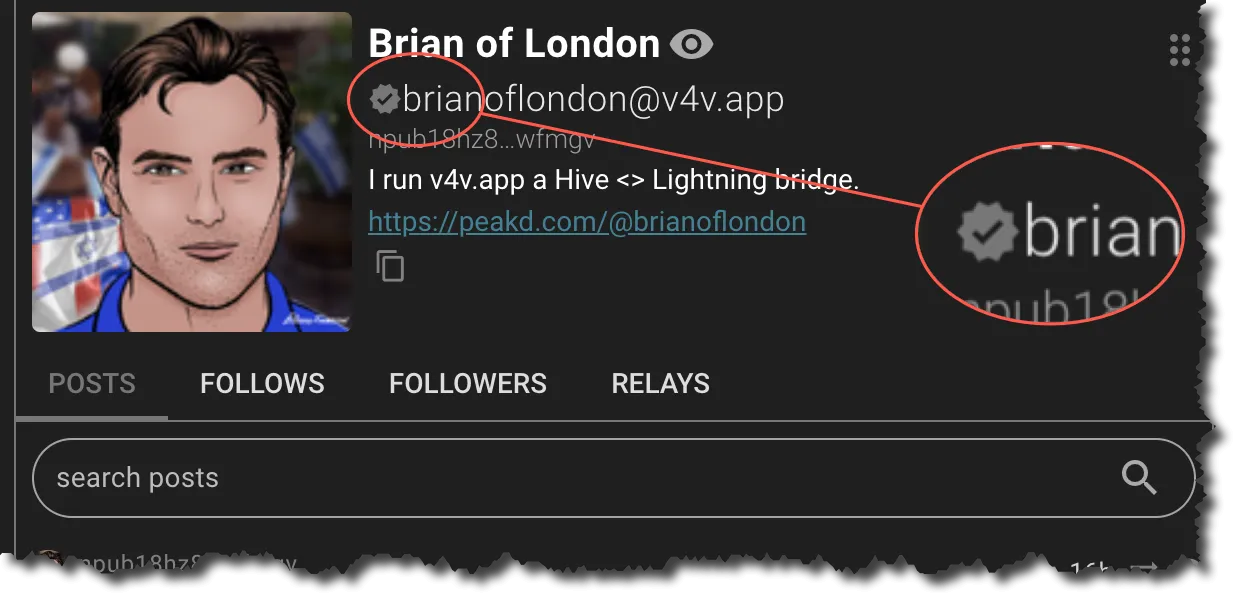Switch to the POSTS tab
The image size is (1238, 594).
click(x=92, y=384)
